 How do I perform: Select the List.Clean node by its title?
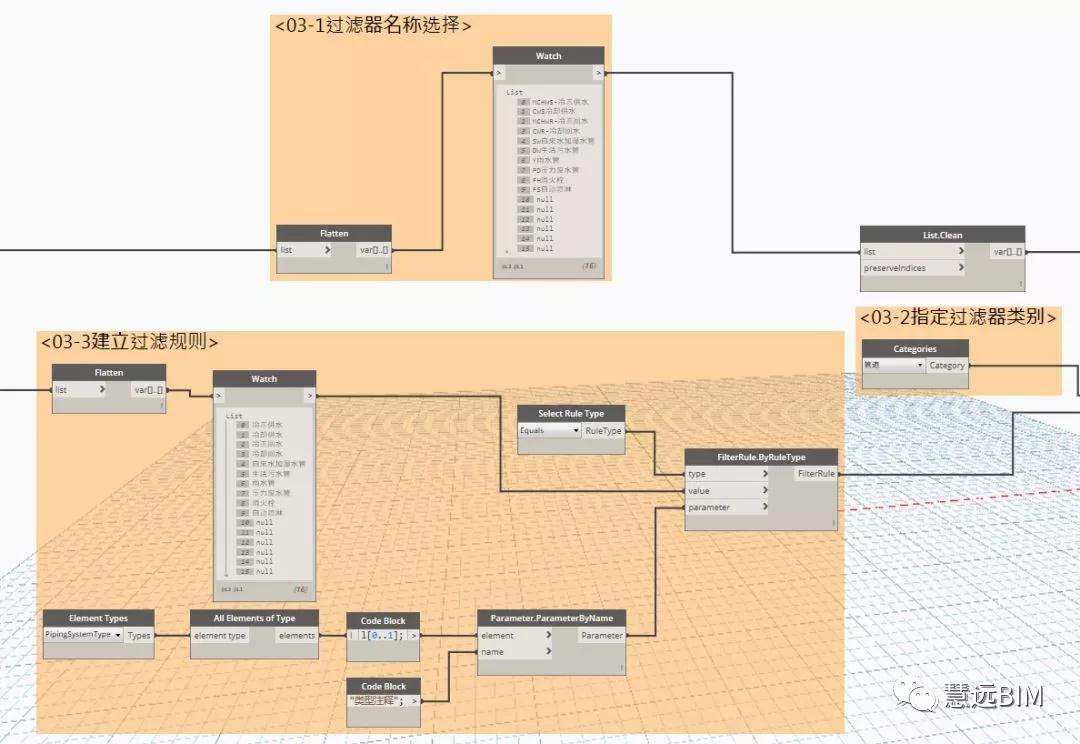point(942,235)
